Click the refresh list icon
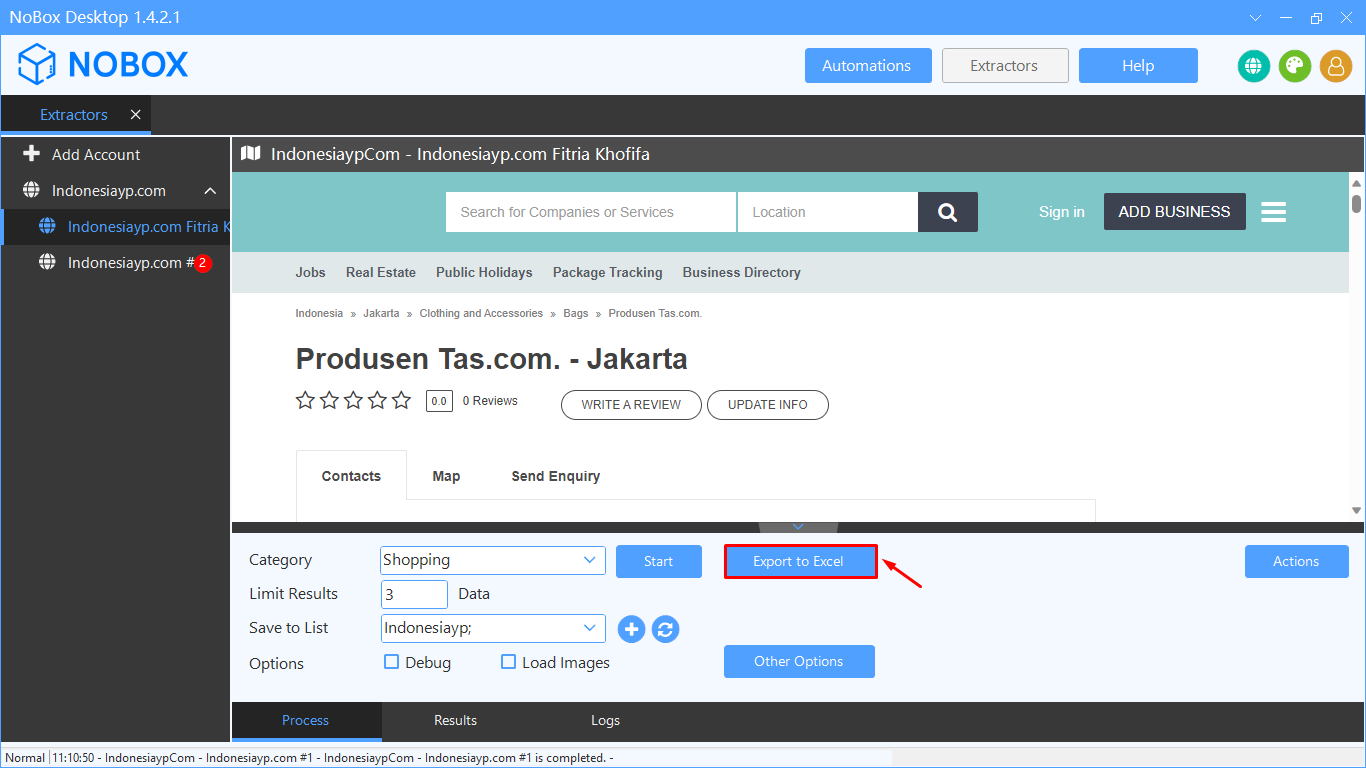1366x768 pixels. (666, 629)
